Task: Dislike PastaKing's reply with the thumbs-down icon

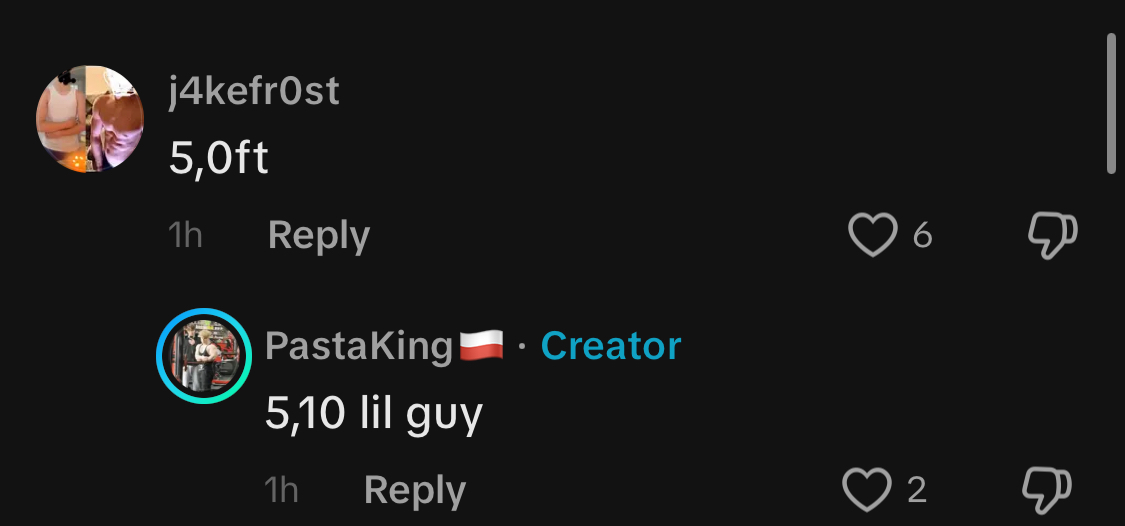Action: [1047, 490]
